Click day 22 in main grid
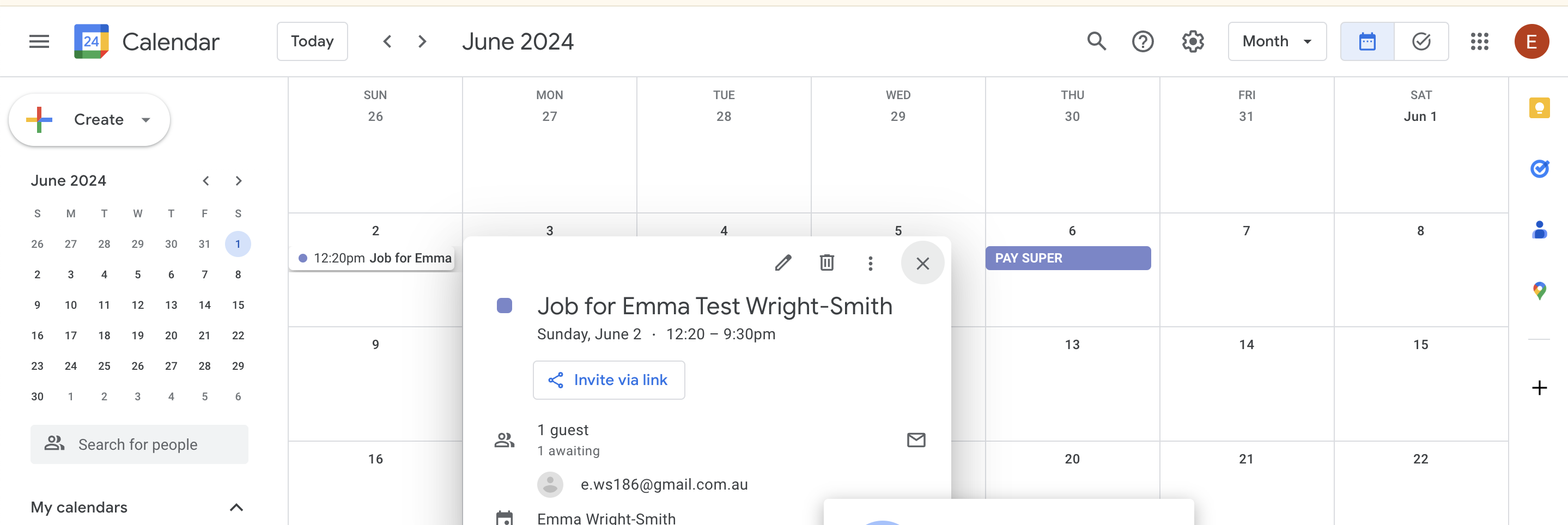 pyautogui.click(x=1420, y=459)
